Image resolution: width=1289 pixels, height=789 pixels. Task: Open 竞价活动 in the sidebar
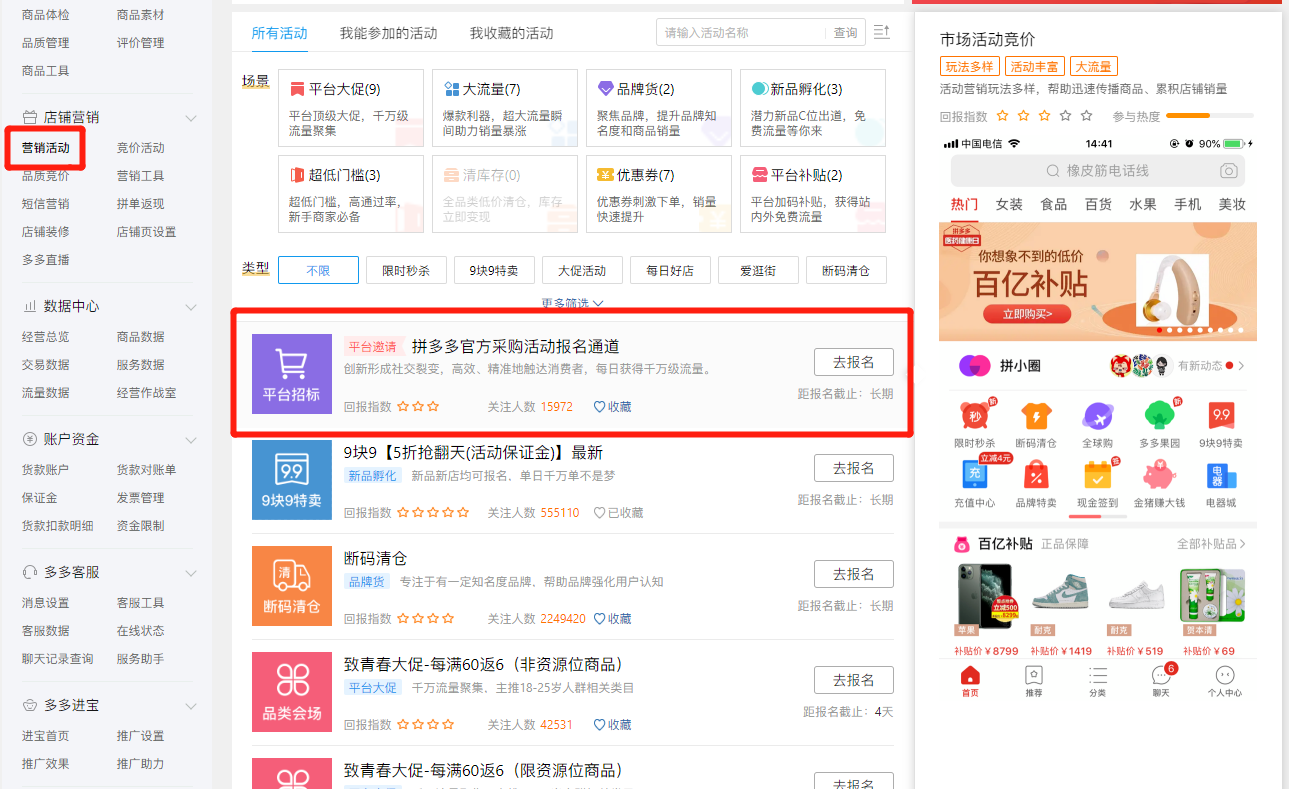click(x=141, y=148)
